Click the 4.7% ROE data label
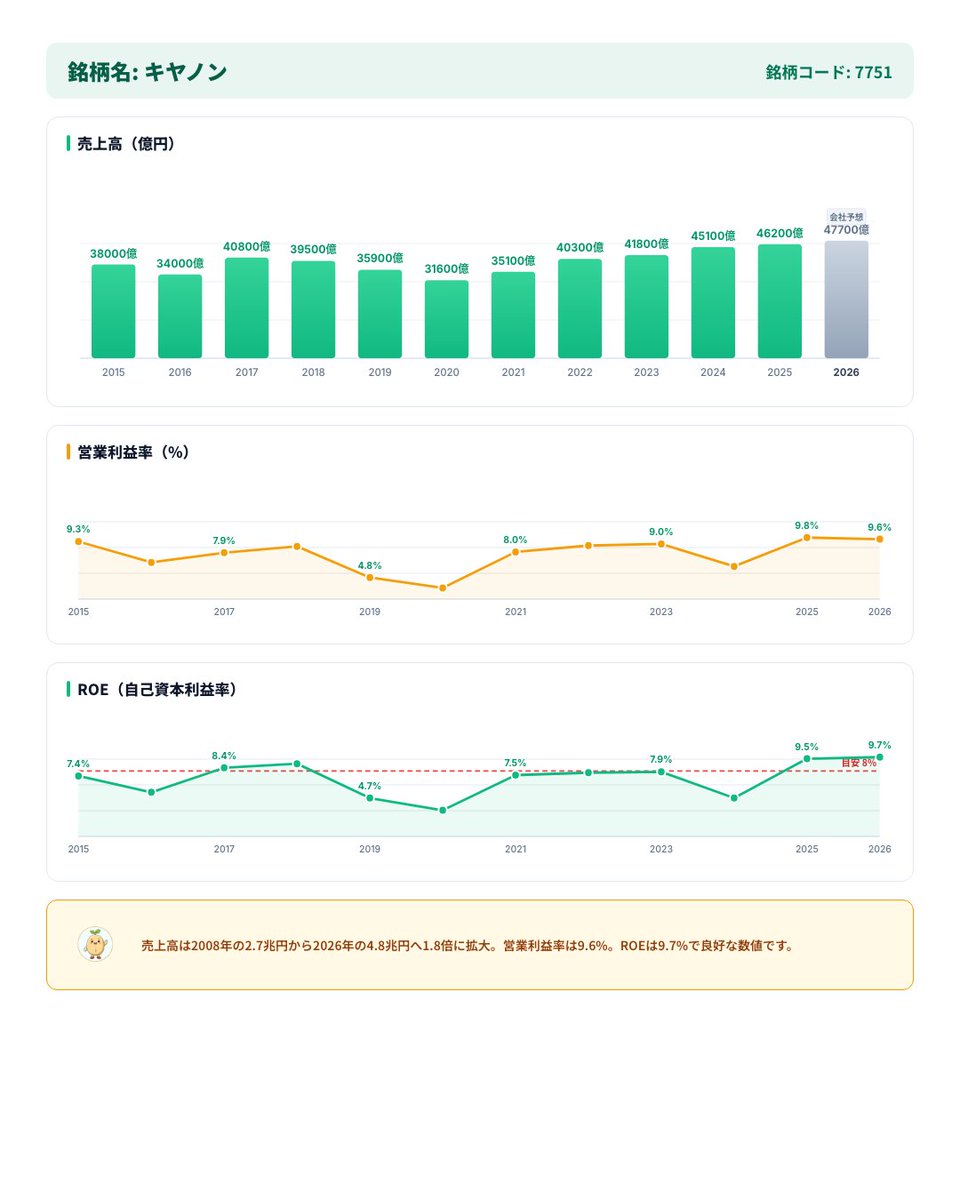Screen dimensions: 960x1200 (370, 786)
